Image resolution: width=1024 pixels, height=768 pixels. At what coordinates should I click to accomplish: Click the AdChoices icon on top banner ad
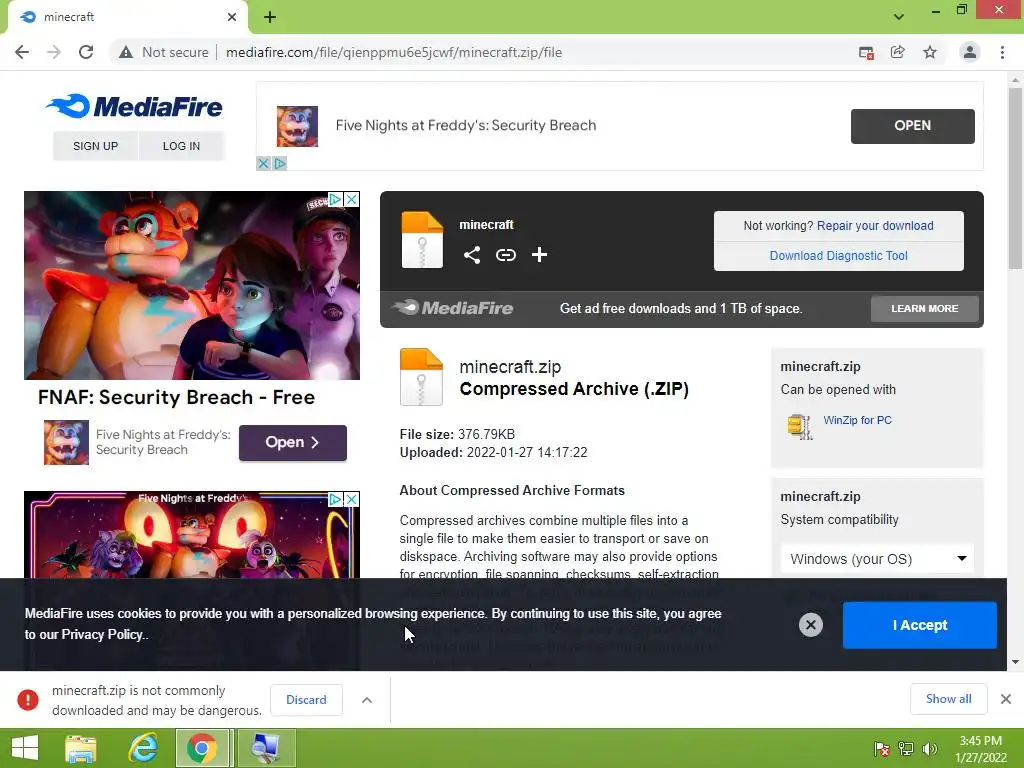pyautogui.click(x=280, y=163)
